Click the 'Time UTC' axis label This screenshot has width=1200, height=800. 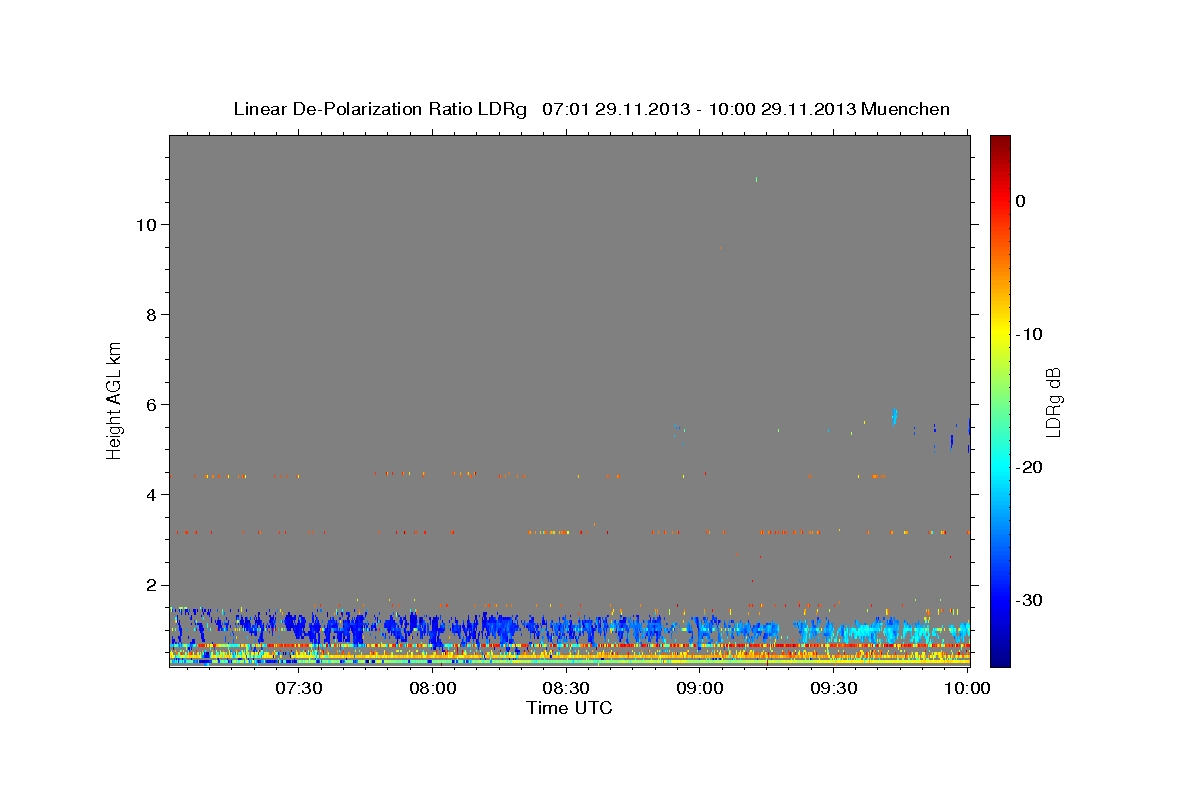[x=569, y=708]
